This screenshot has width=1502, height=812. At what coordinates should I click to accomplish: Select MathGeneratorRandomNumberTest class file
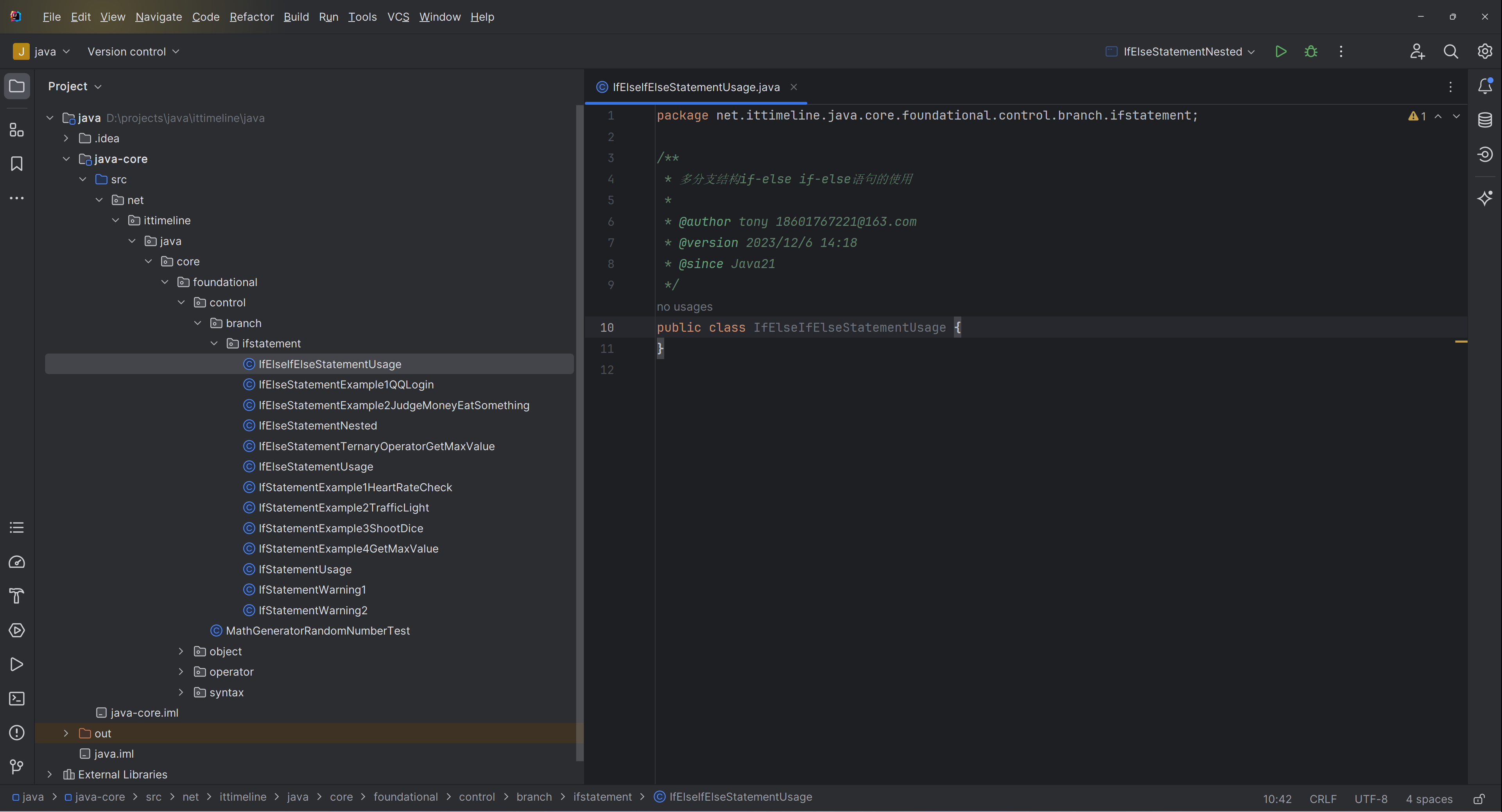coord(310,631)
